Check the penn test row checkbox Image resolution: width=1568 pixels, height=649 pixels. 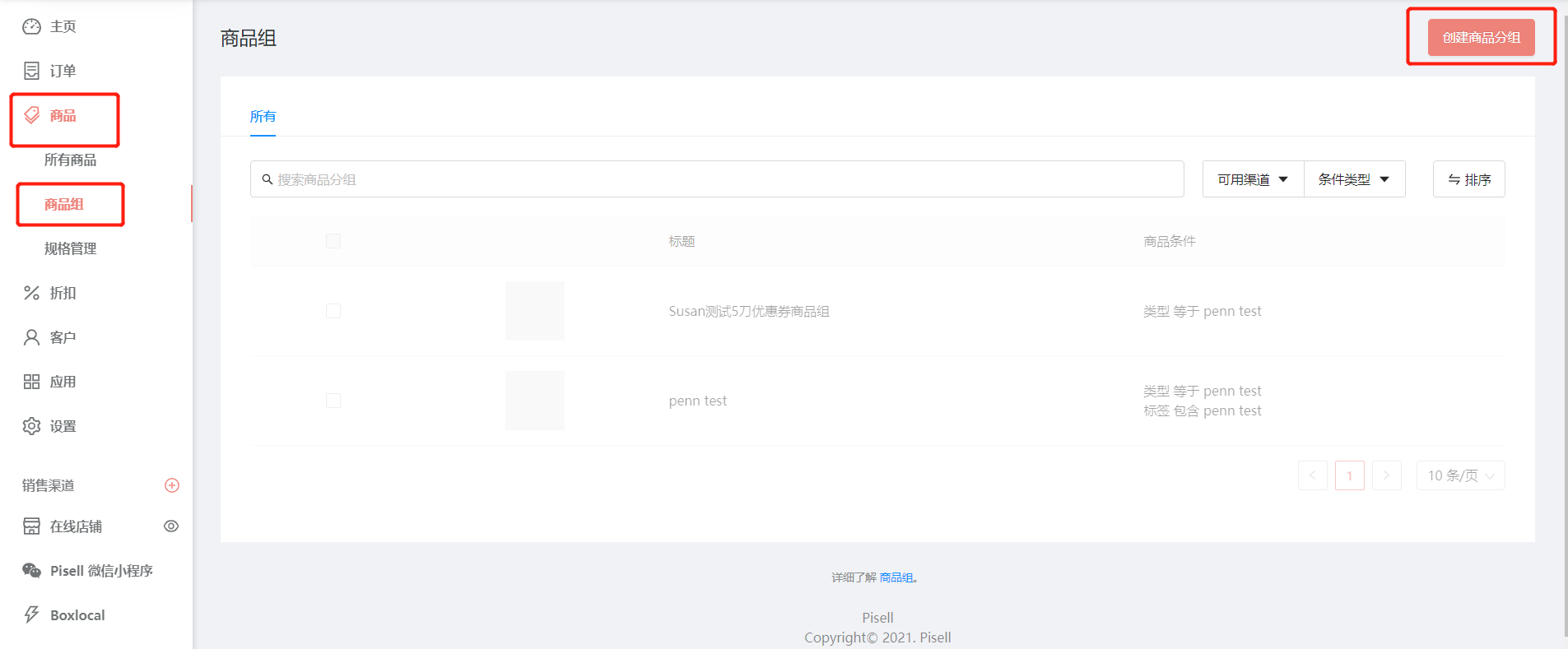(333, 401)
